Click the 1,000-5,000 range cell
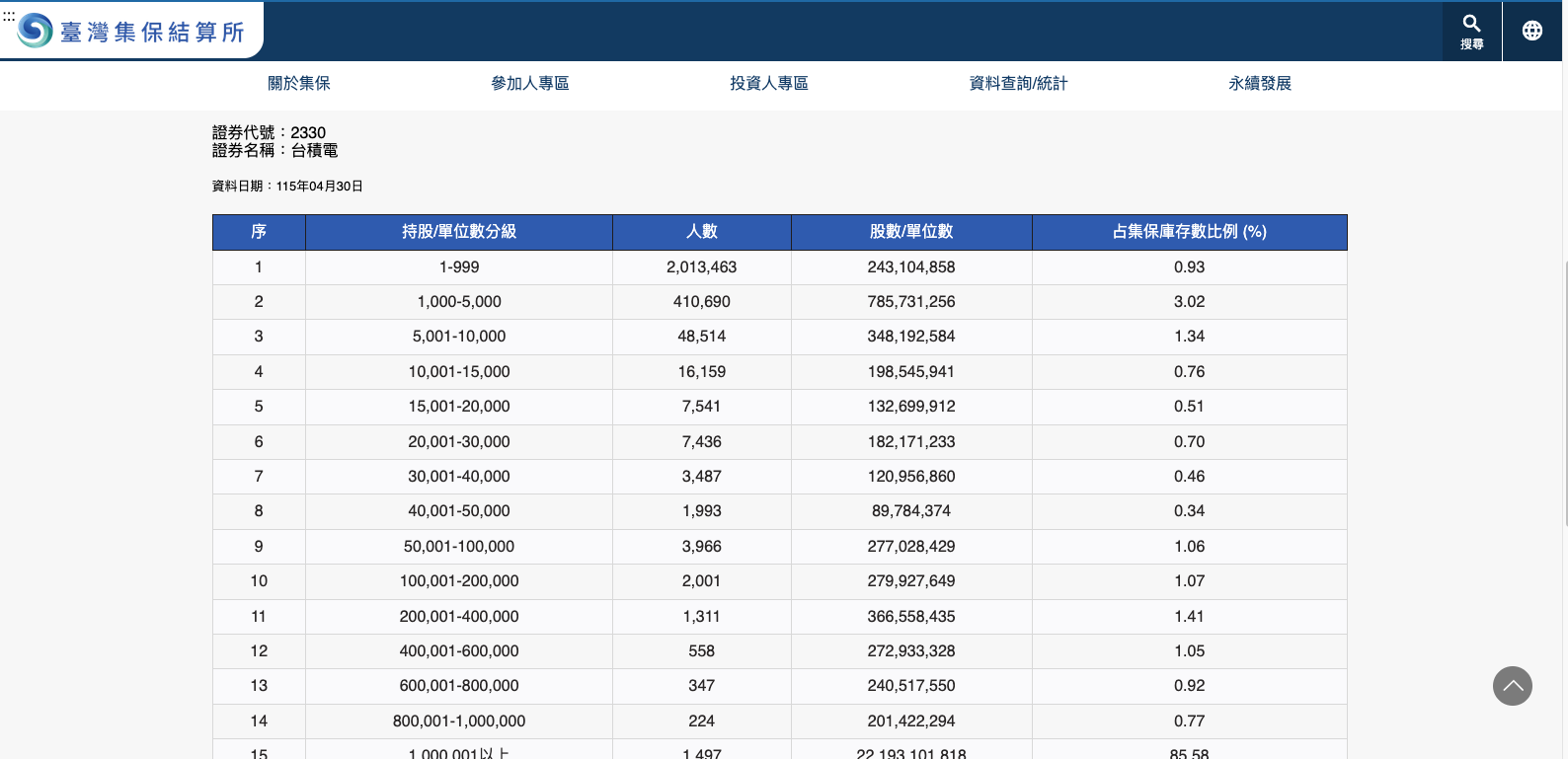Viewport: 1568px width, 759px height. 459,302
